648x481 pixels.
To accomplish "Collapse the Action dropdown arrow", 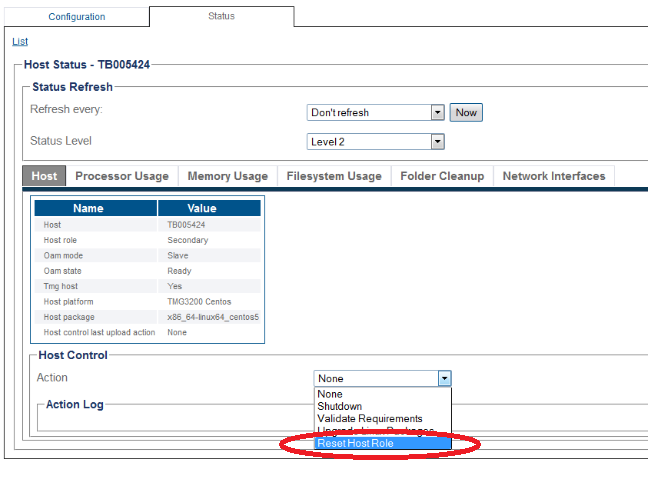I will (444, 378).
